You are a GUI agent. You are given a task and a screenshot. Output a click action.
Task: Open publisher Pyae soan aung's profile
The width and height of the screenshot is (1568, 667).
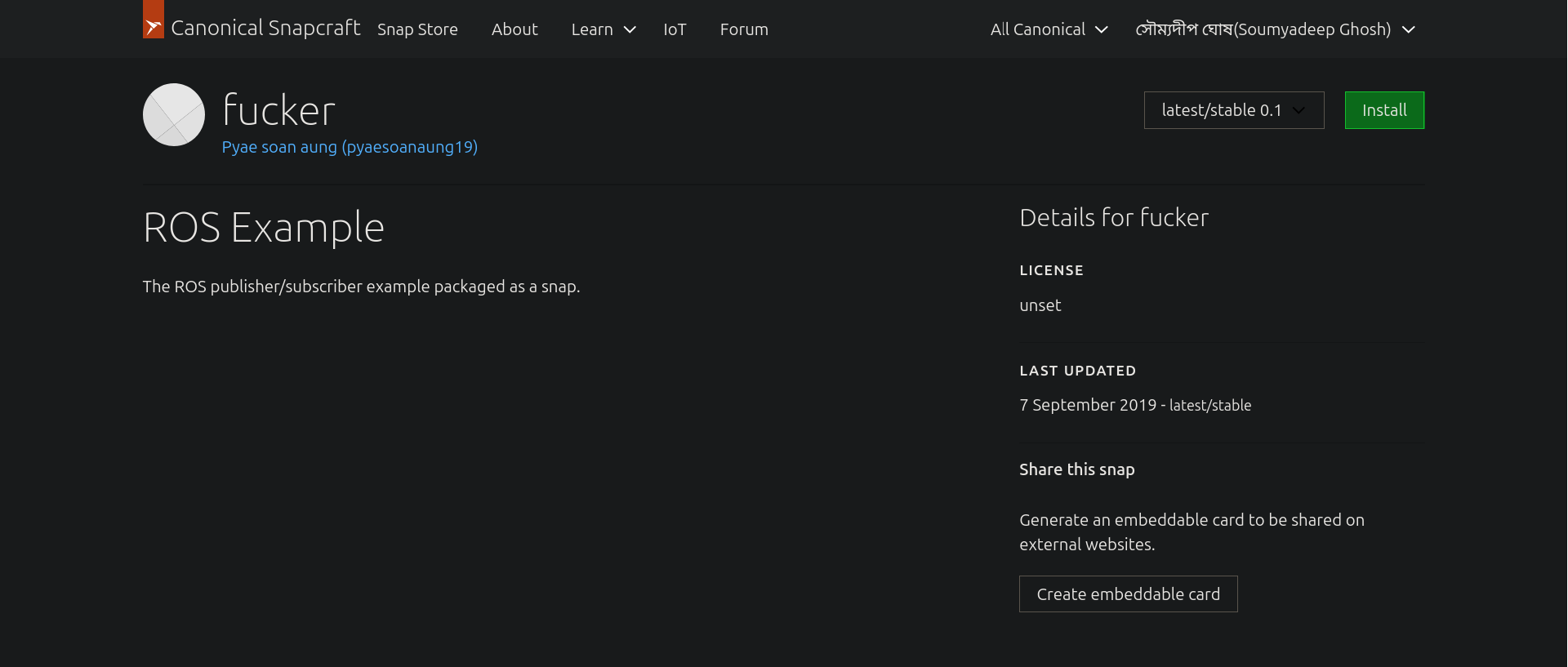pyautogui.click(x=350, y=148)
